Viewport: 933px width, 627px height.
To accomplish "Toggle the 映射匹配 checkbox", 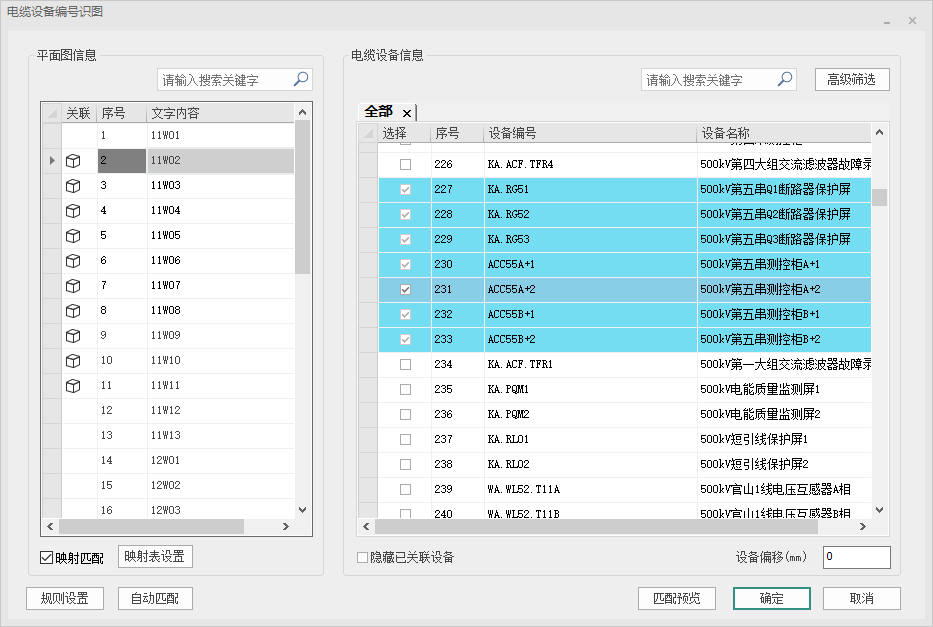I will coord(46,558).
